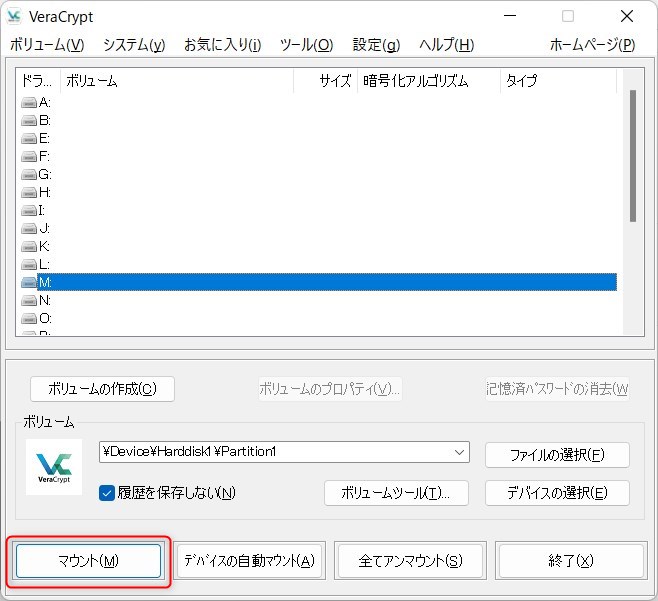
Task: Select the O: drive letter text
Action: coord(45,319)
